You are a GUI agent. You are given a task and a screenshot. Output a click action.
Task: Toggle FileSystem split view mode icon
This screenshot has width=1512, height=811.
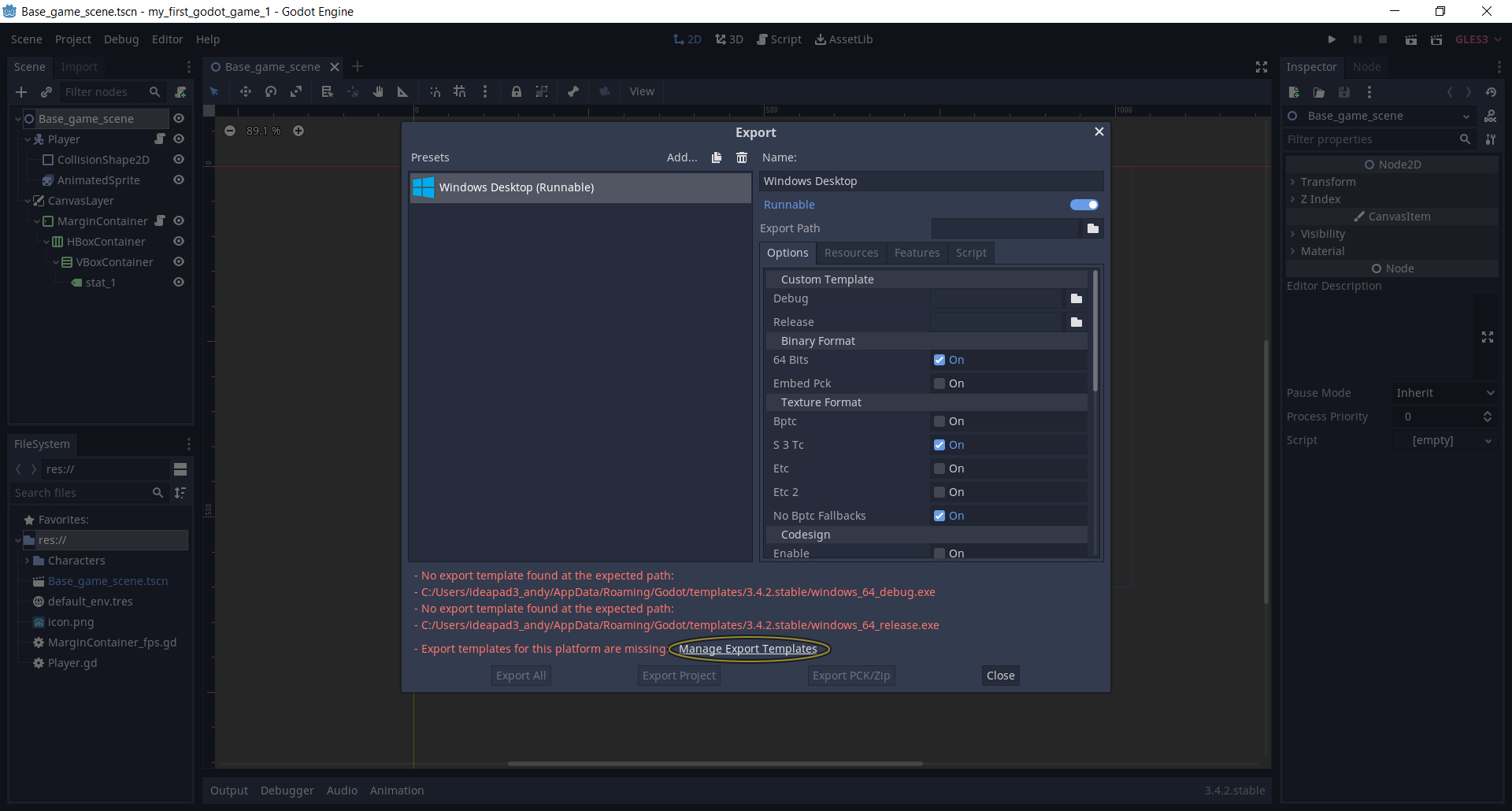[180, 469]
